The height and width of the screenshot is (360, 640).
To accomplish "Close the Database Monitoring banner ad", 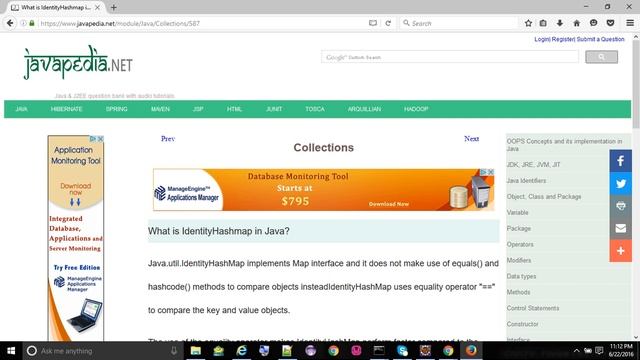I will pyautogui.click(x=491, y=172).
